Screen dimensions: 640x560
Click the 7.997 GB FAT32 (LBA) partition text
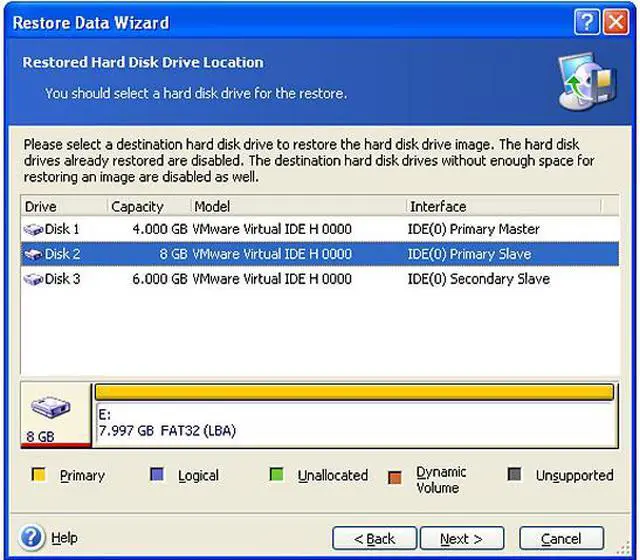pyautogui.click(x=167, y=431)
